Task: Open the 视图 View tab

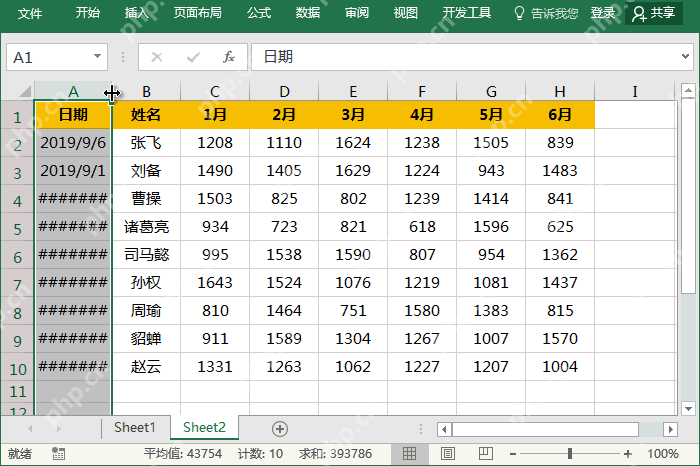Action: pyautogui.click(x=405, y=13)
